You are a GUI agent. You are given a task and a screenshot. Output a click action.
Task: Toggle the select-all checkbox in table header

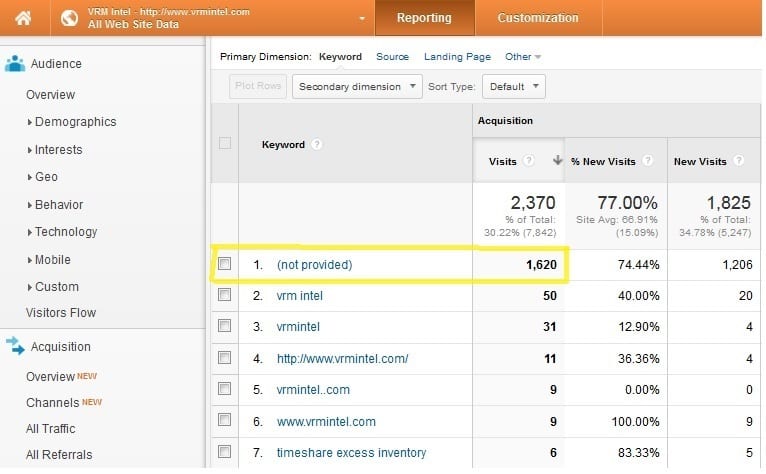pyautogui.click(x=225, y=143)
